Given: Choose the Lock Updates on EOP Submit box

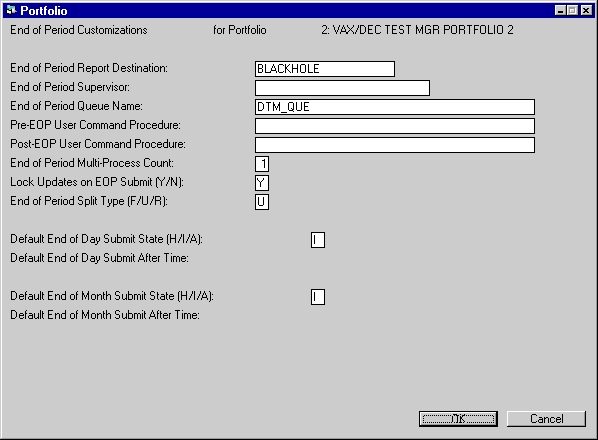Looking at the screenshot, I should (262, 183).
